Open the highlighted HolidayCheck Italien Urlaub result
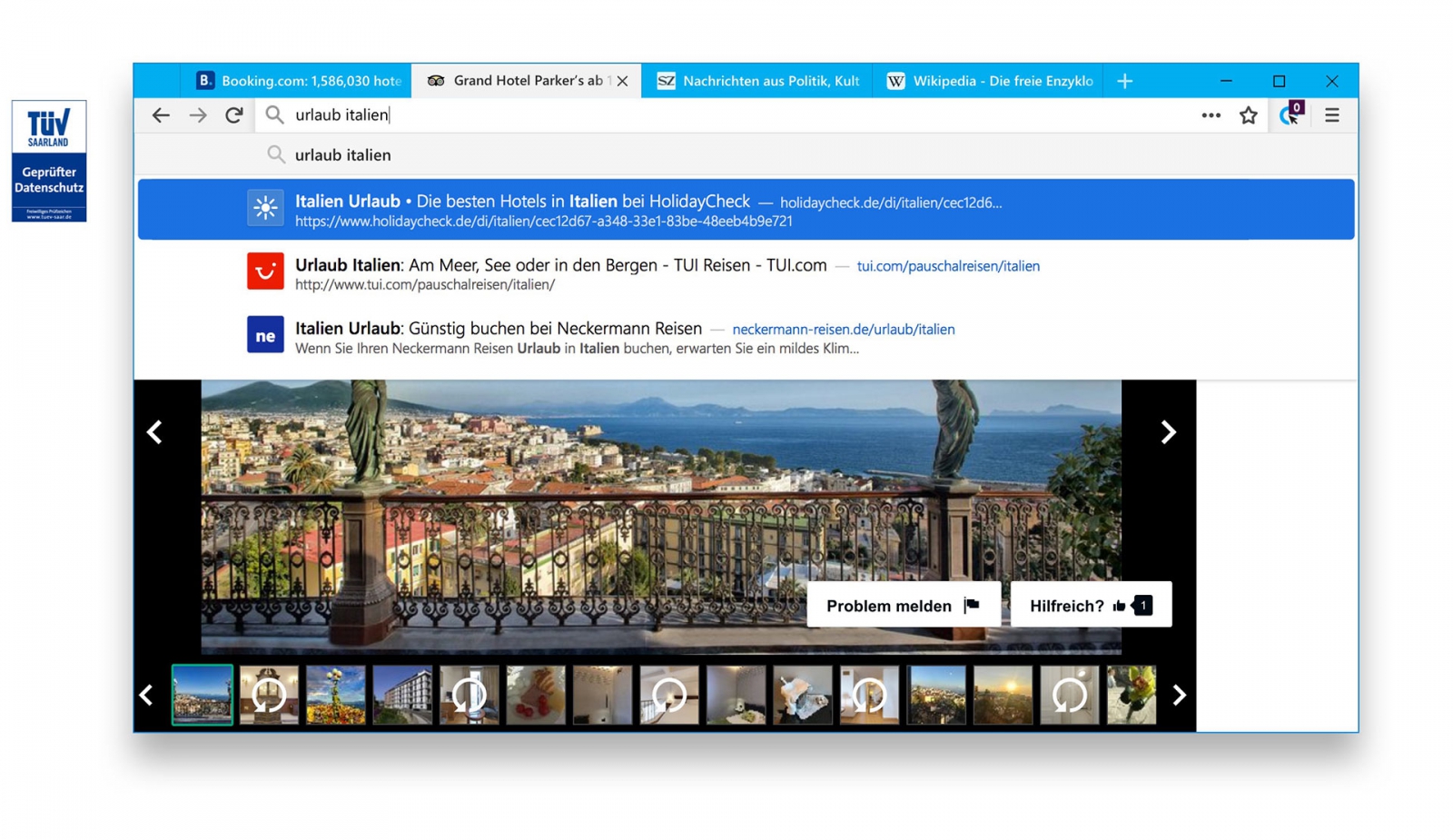The image size is (1453, 840). pyautogui.click(x=746, y=210)
